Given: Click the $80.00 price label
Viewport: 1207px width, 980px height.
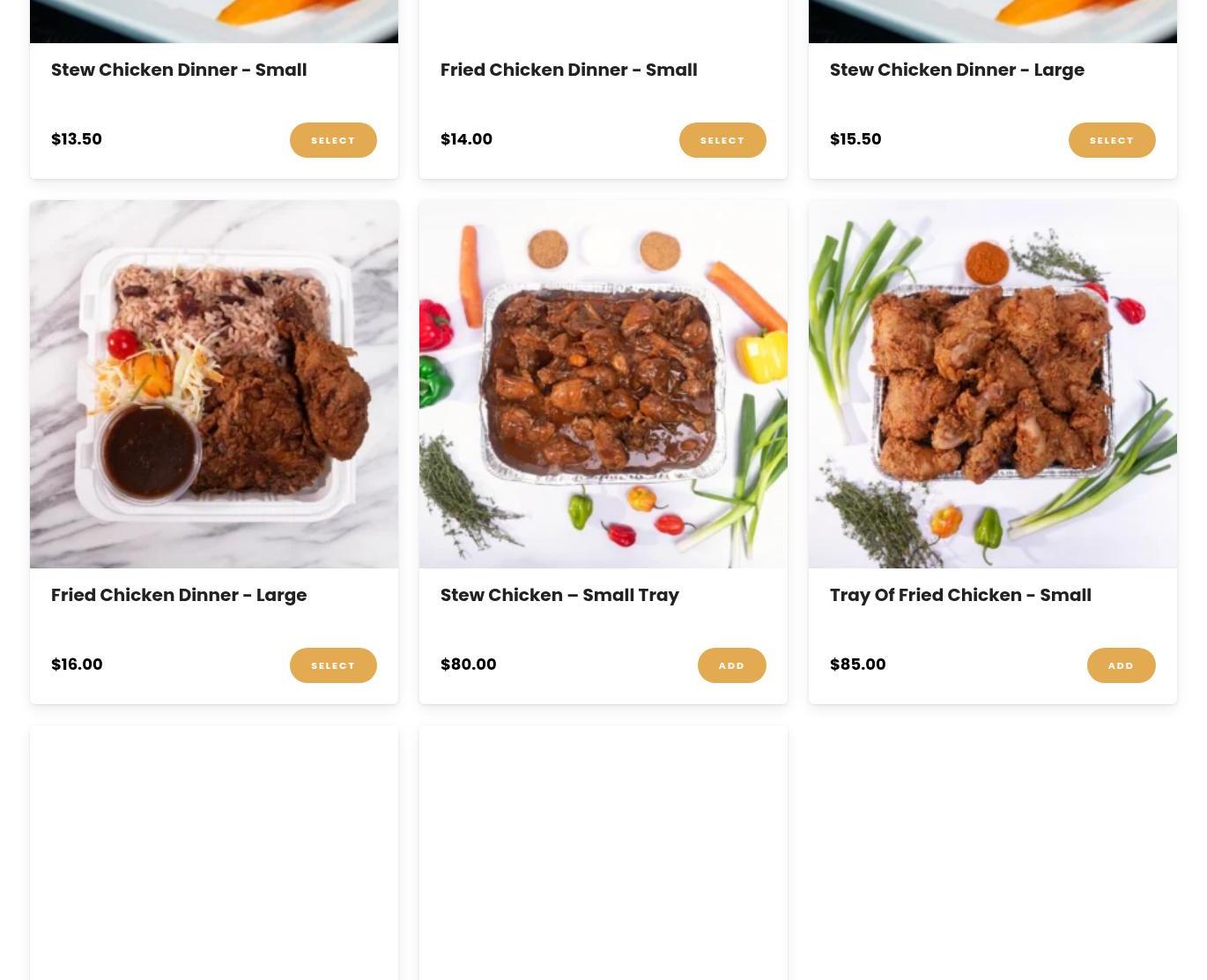Looking at the screenshot, I should click(469, 664).
